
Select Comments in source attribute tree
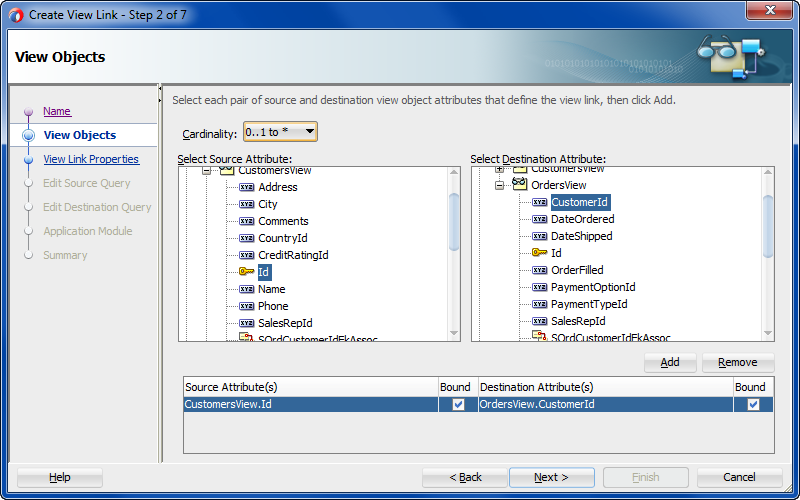283,221
